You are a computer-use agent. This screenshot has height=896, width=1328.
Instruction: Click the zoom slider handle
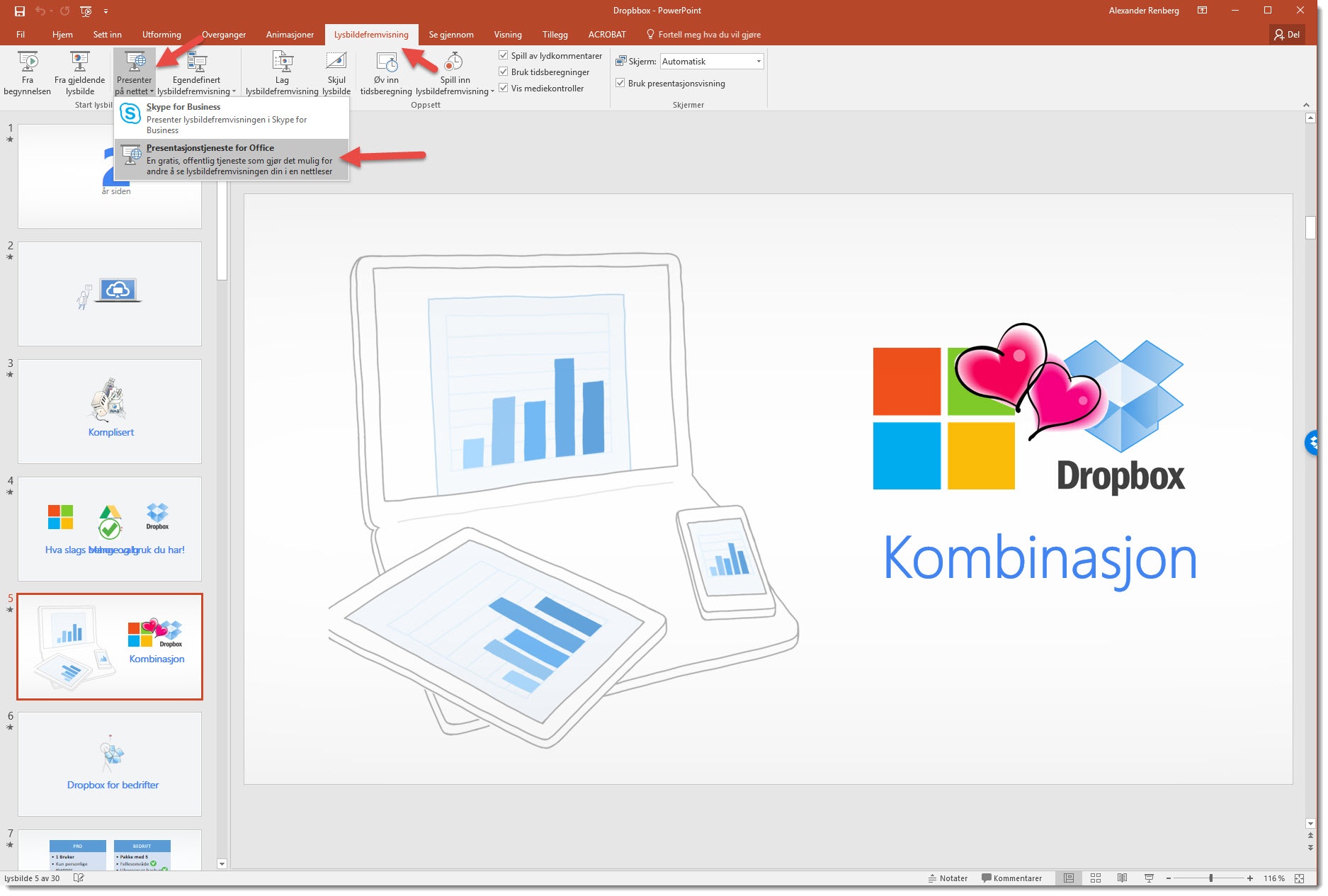pos(1211,878)
